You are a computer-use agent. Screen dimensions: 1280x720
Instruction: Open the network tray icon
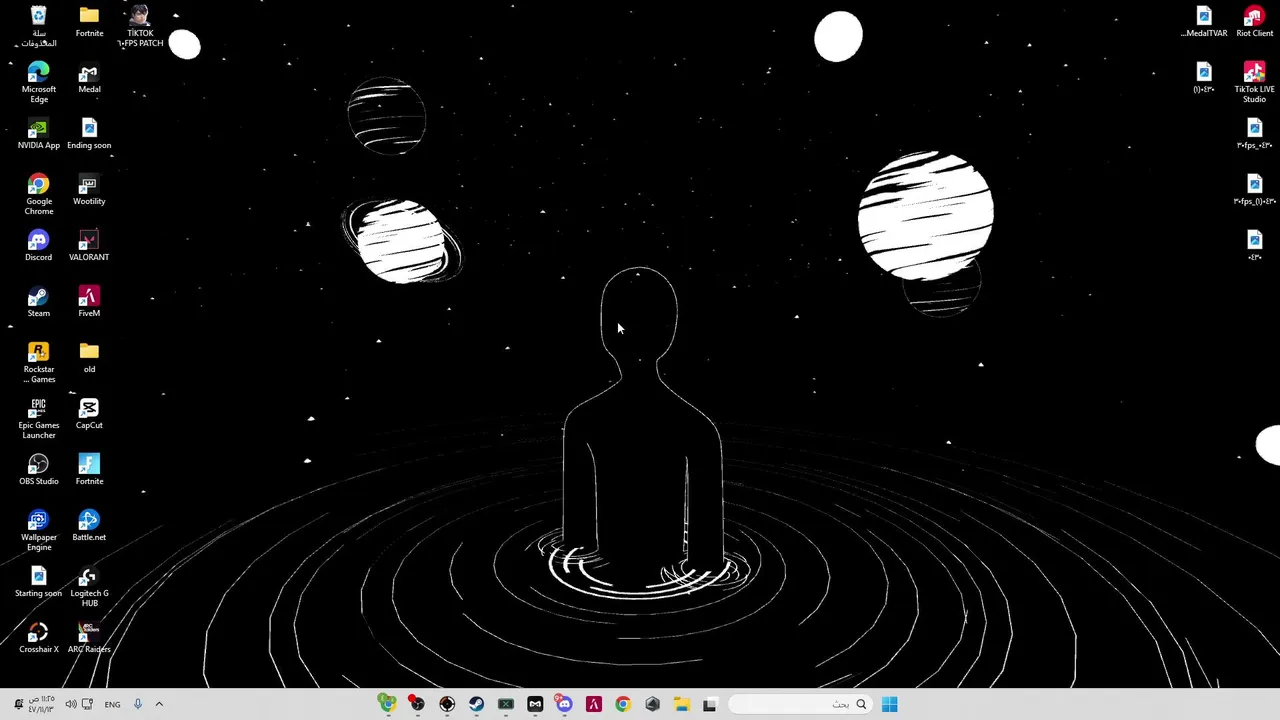88,704
